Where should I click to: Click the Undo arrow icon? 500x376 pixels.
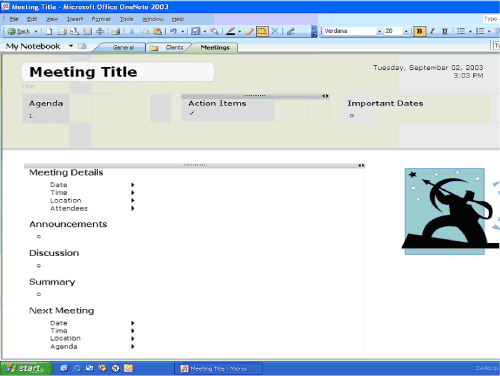173,31
